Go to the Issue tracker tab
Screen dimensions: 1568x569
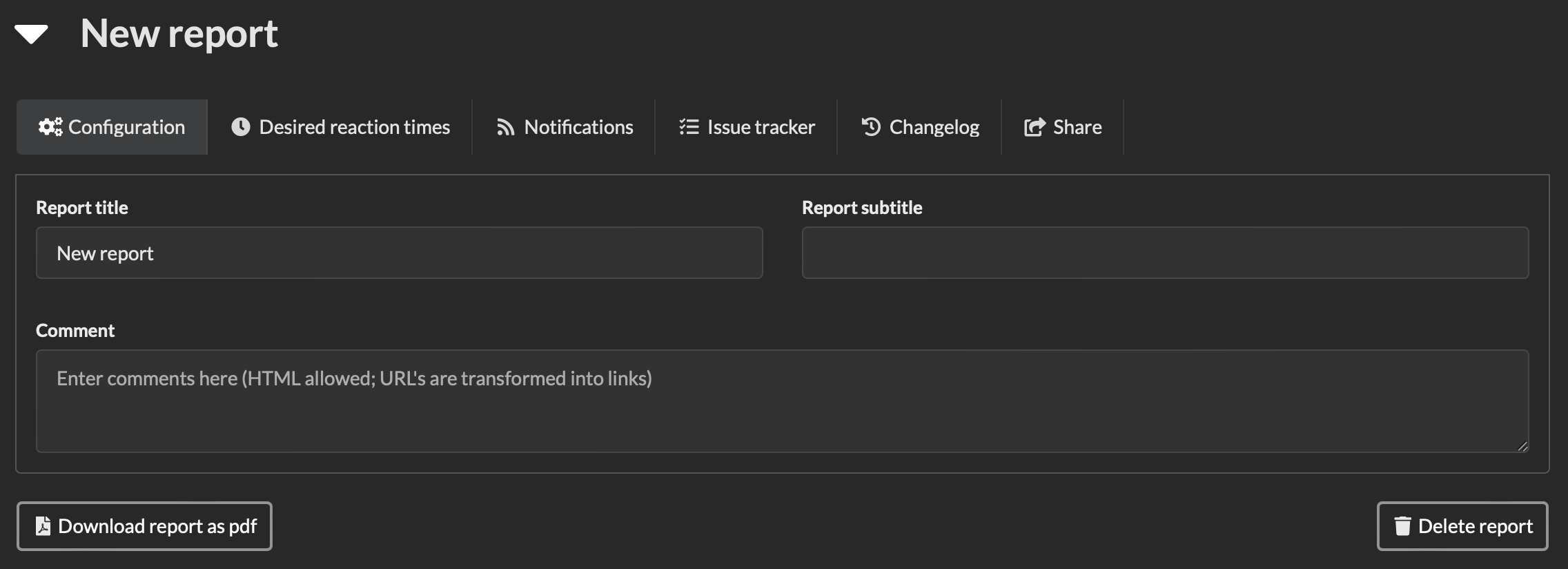[746, 127]
